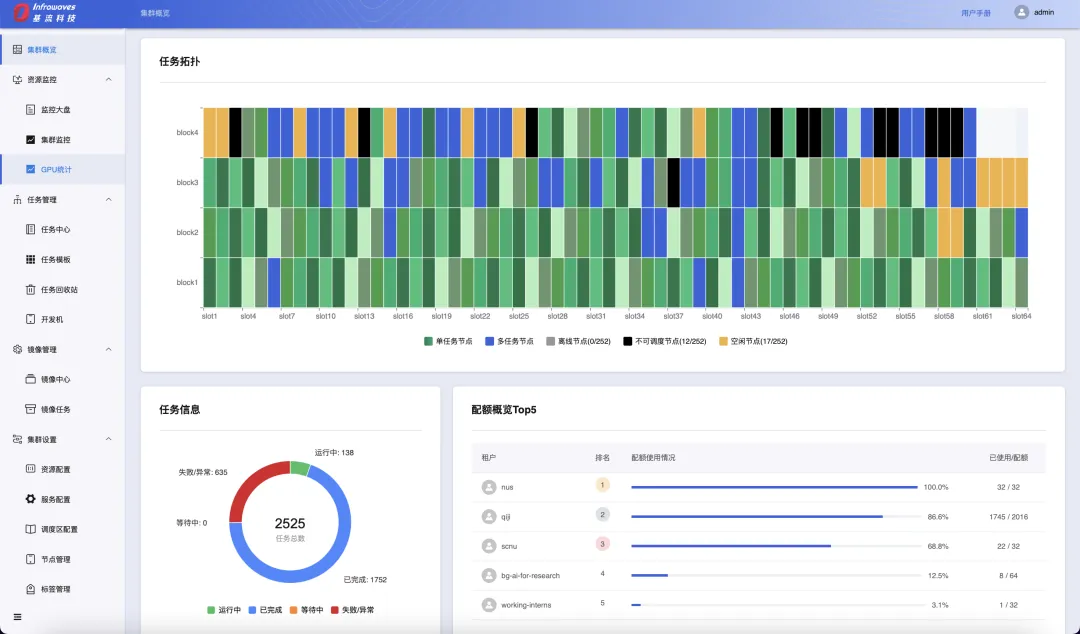Click the 已使用/配额 column header

pyautogui.click(x=1008, y=458)
